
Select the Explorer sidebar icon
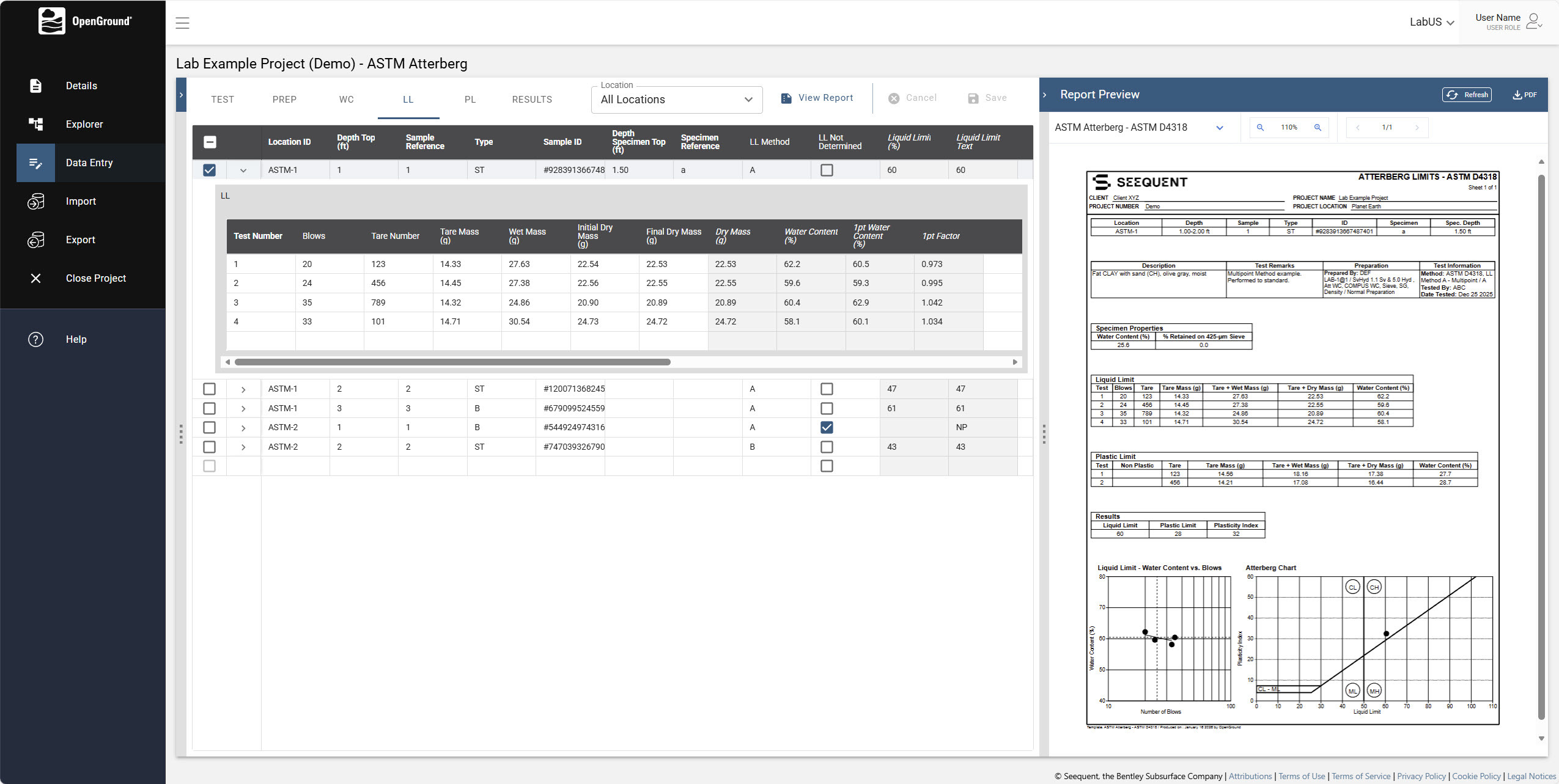click(x=35, y=124)
